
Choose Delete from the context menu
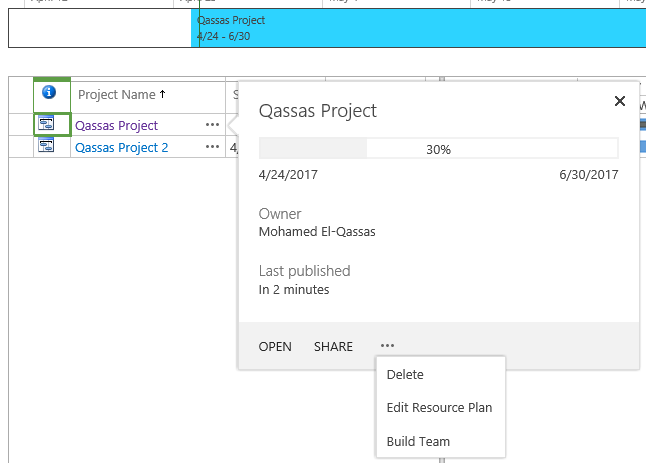tap(405, 375)
